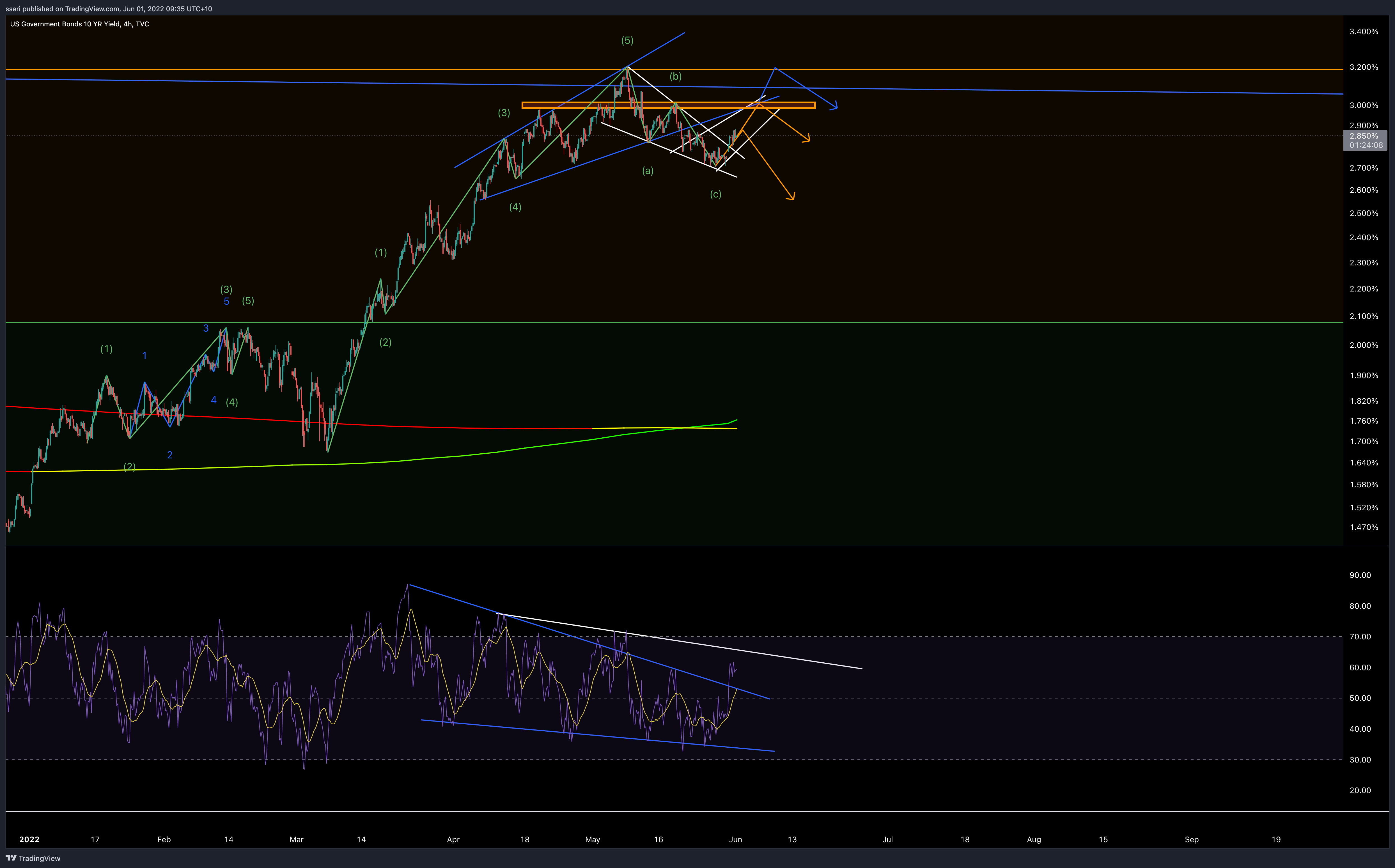Select the RSI 70.00 scale label
This screenshot has height=868, width=1395.
(x=1360, y=637)
